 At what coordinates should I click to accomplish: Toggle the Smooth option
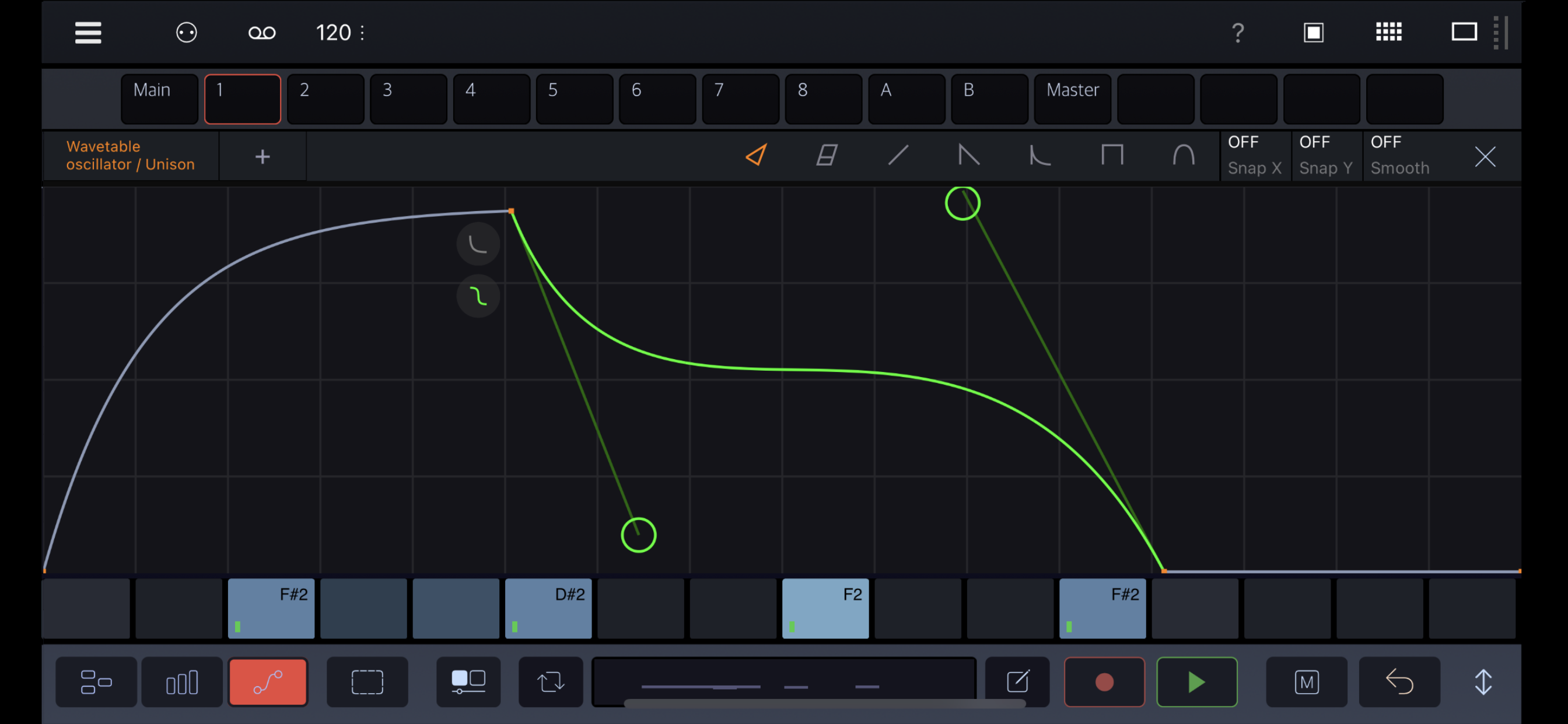point(1400,156)
